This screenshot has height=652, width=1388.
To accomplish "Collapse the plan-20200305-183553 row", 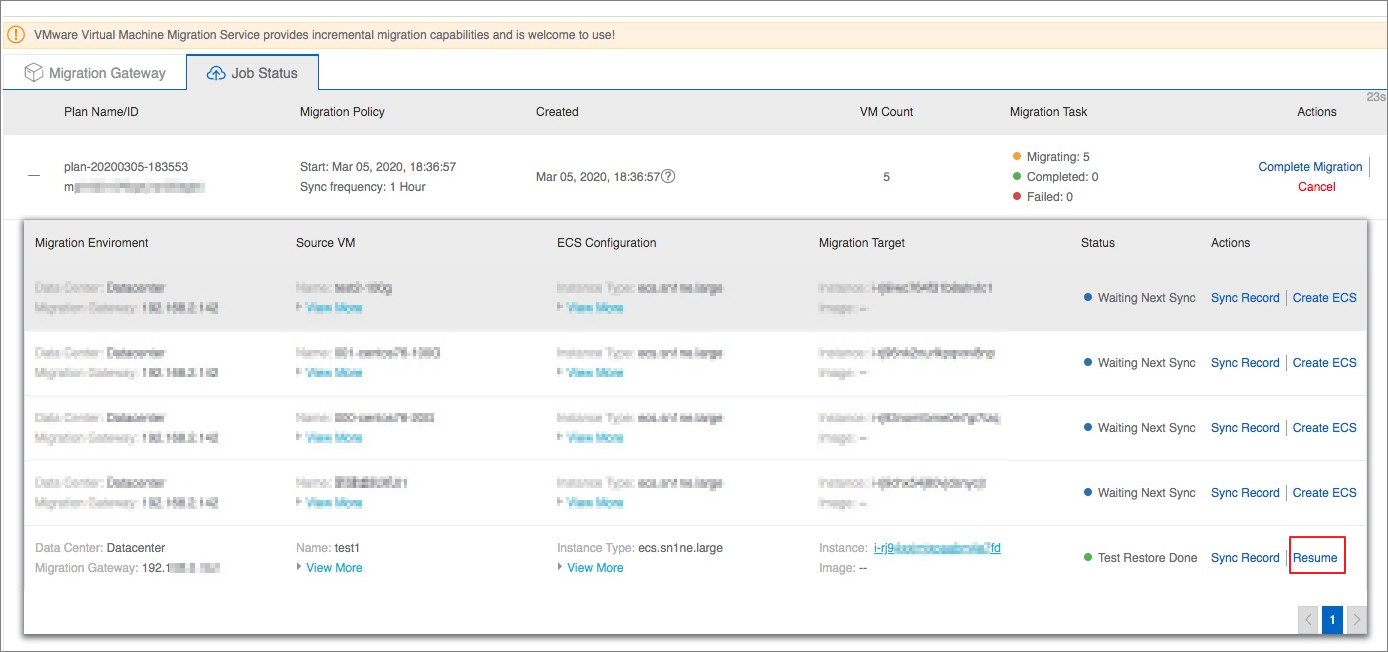I will click(x=34, y=176).
